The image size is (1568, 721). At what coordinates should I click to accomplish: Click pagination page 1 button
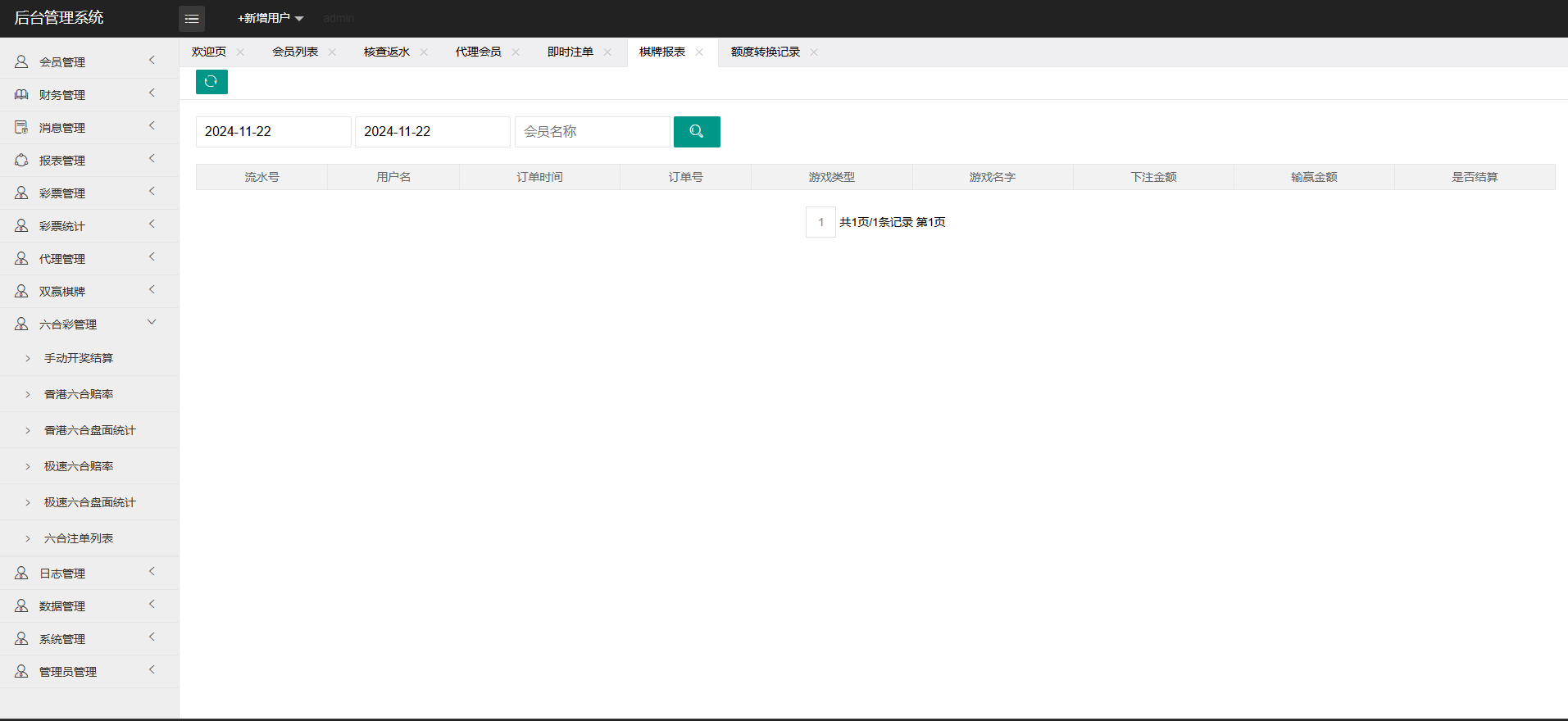[820, 222]
